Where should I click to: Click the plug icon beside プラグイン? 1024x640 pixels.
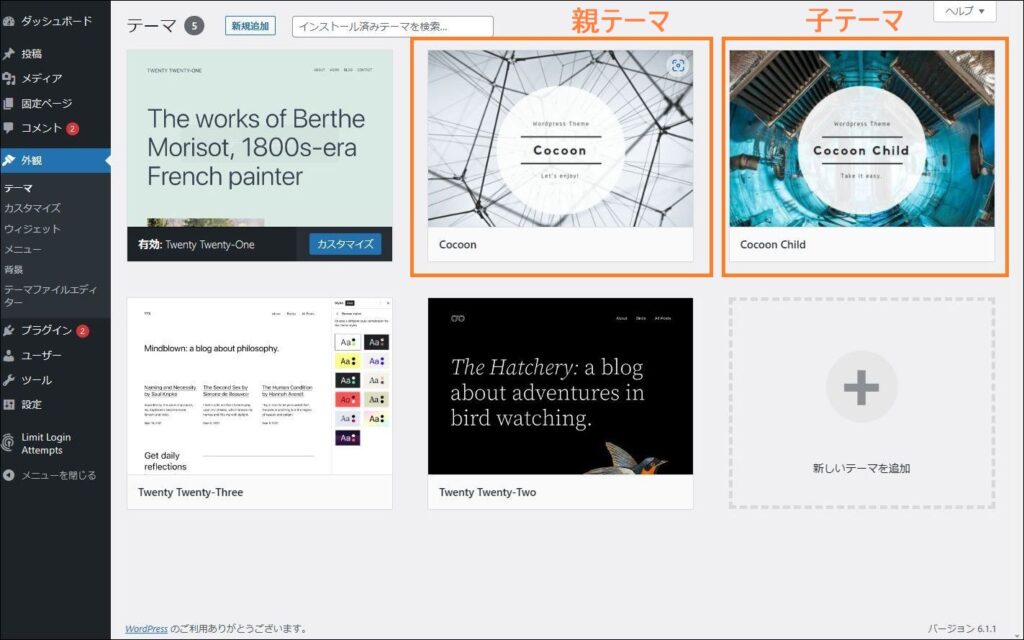coord(8,330)
